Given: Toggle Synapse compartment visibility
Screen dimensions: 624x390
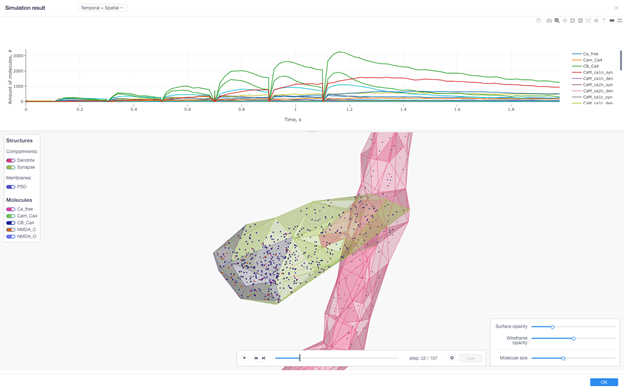Looking at the screenshot, I should (x=10, y=168).
